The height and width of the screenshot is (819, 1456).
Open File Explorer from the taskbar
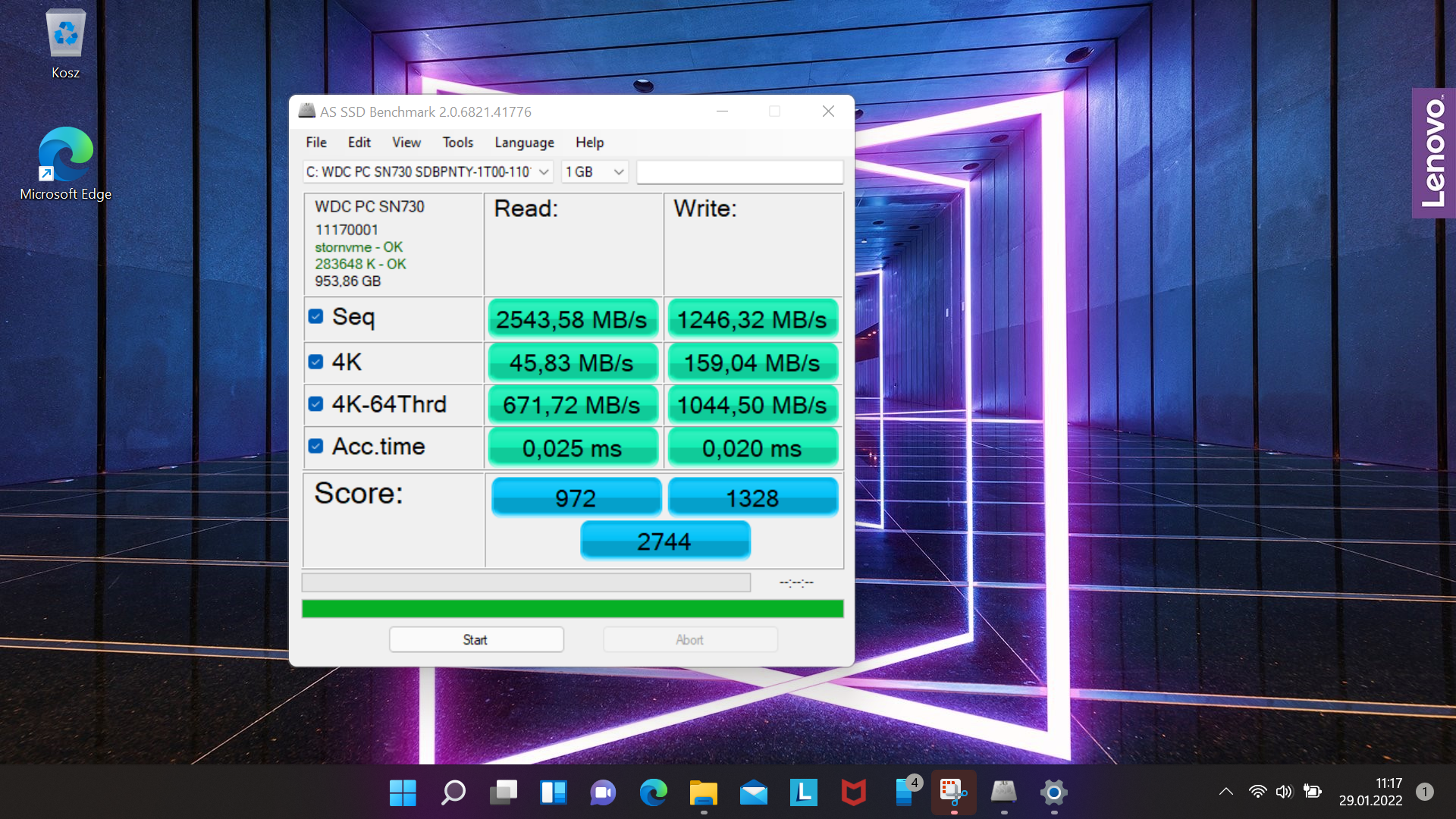point(704,792)
